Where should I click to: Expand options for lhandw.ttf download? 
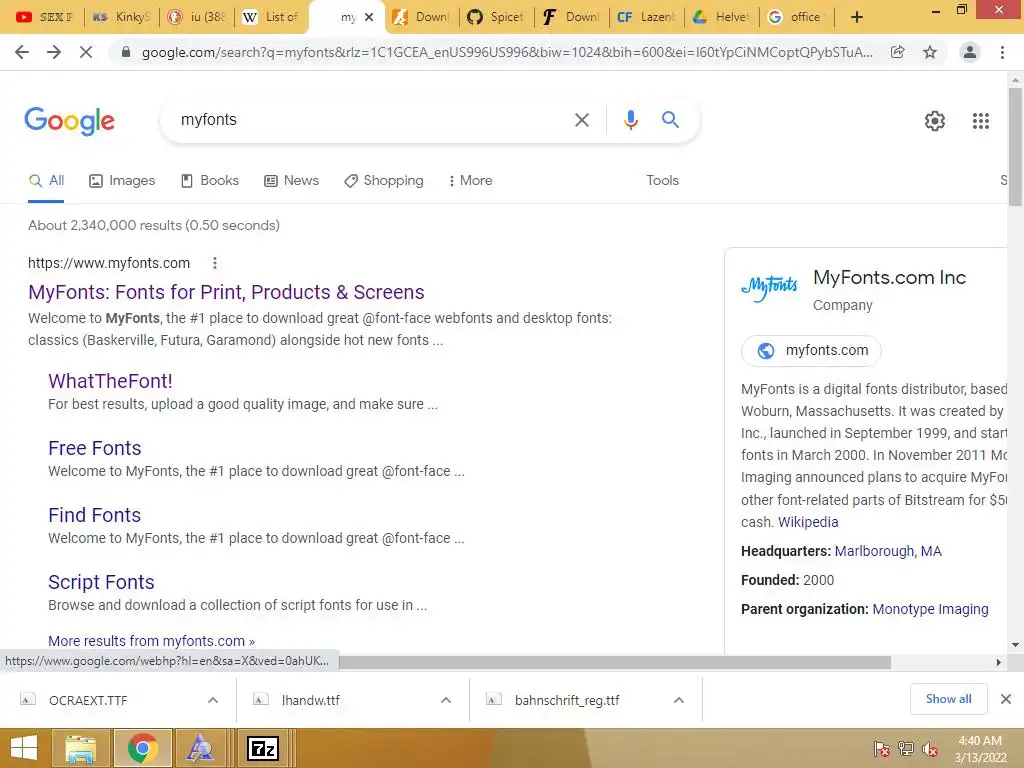tap(446, 700)
